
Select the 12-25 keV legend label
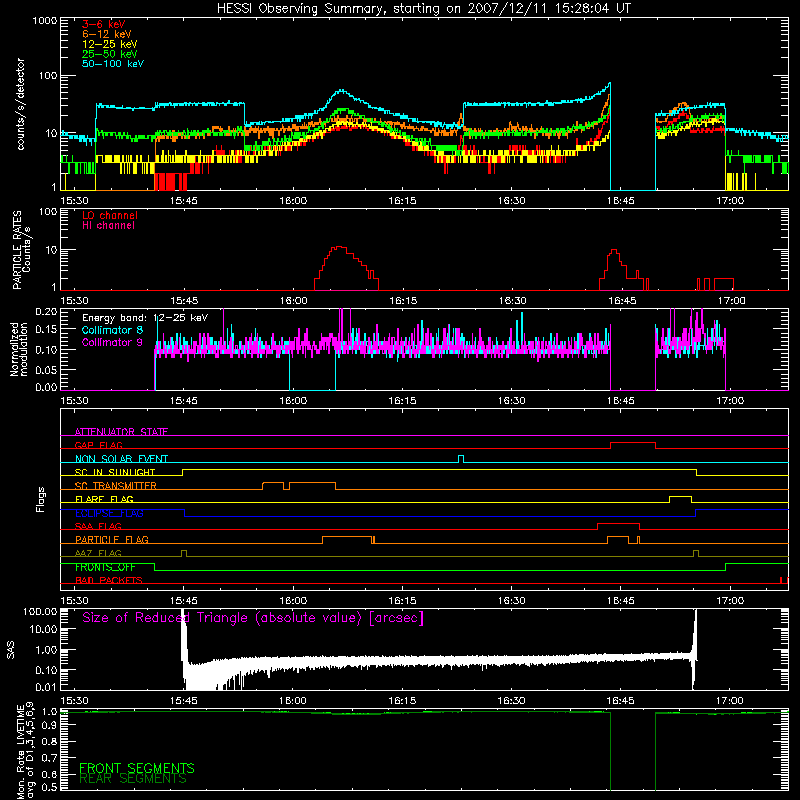click(110, 44)
